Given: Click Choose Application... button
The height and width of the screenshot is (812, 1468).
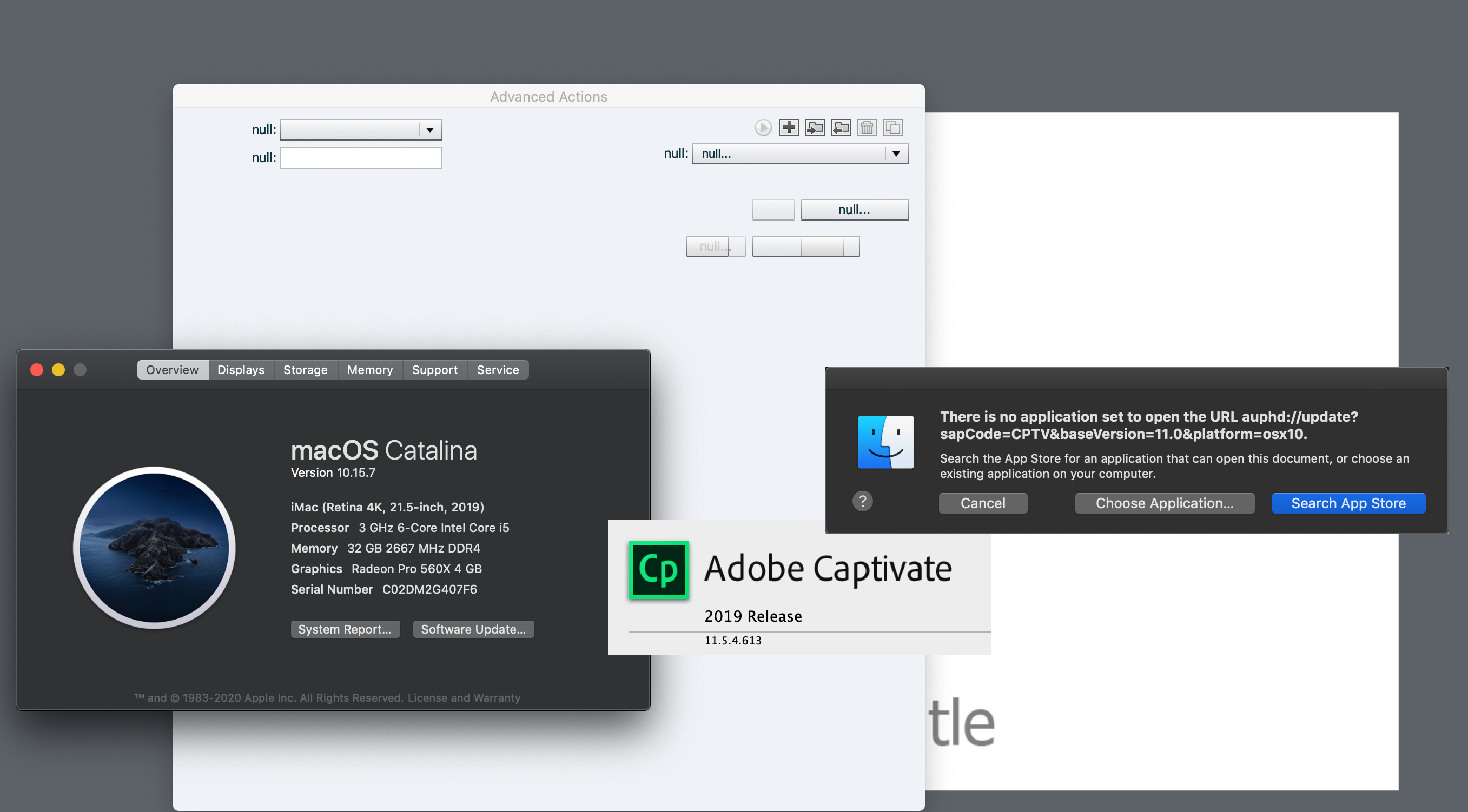Looking at the screenshot, I should click(1164, 503).
